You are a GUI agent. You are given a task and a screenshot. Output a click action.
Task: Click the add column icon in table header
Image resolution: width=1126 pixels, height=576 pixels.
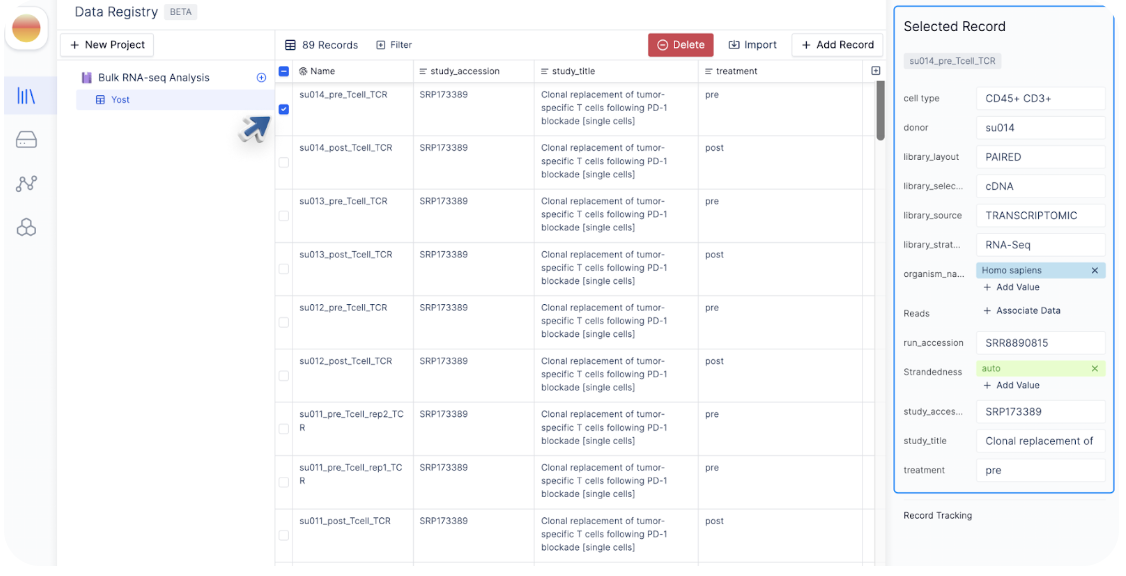pyautogui.click(x=875, y=71)
